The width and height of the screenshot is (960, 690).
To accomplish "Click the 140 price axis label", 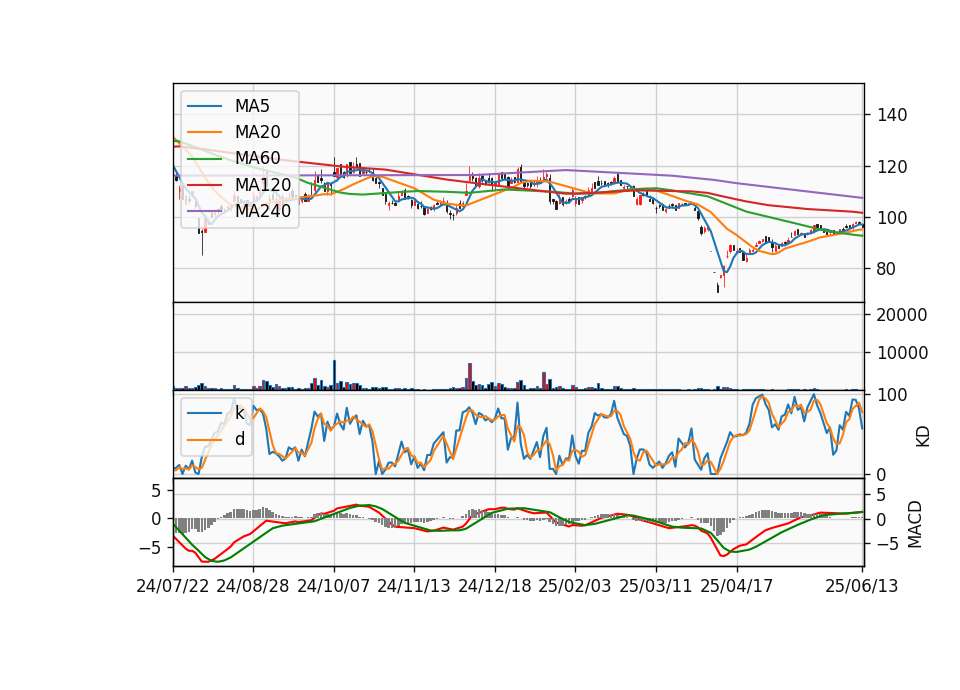I will point(892,115).
